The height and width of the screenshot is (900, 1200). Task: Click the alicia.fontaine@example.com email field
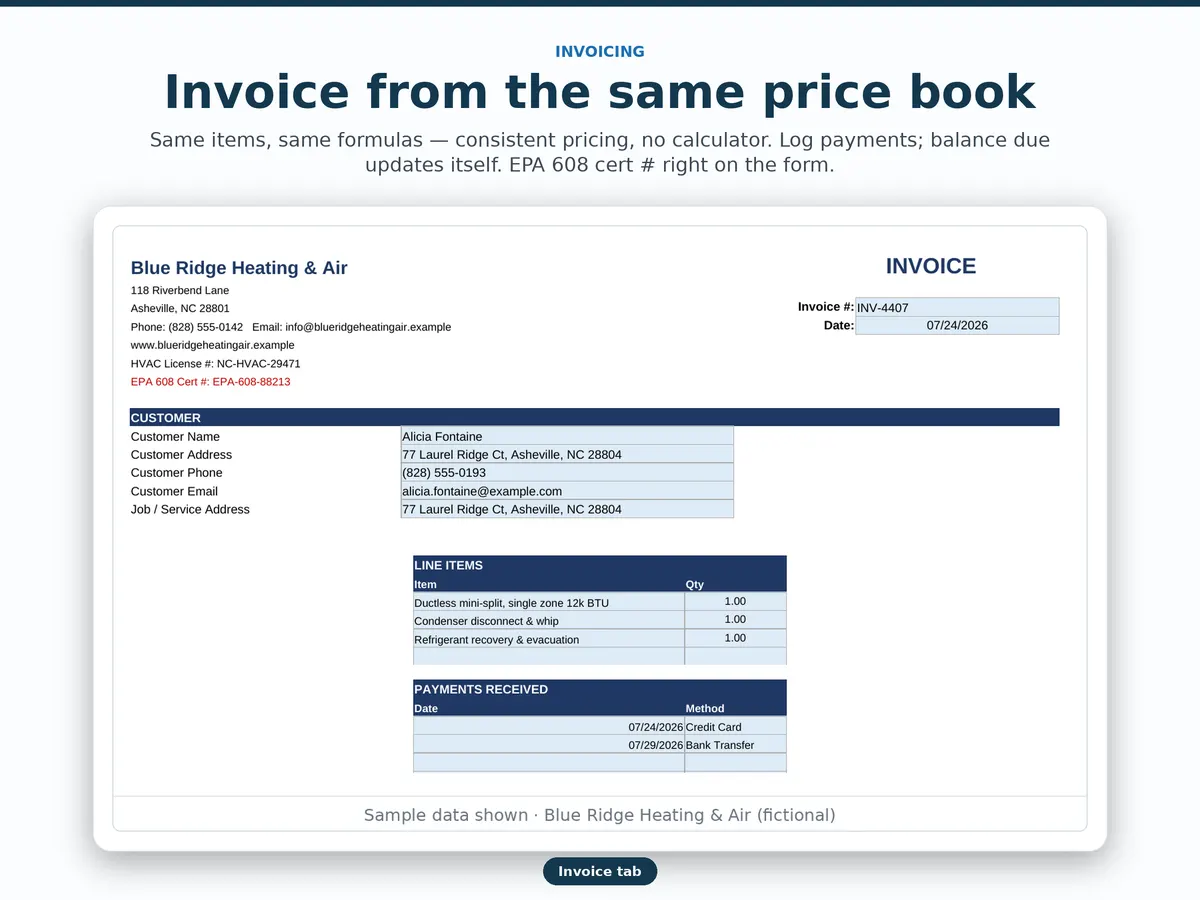click(567, 491)
